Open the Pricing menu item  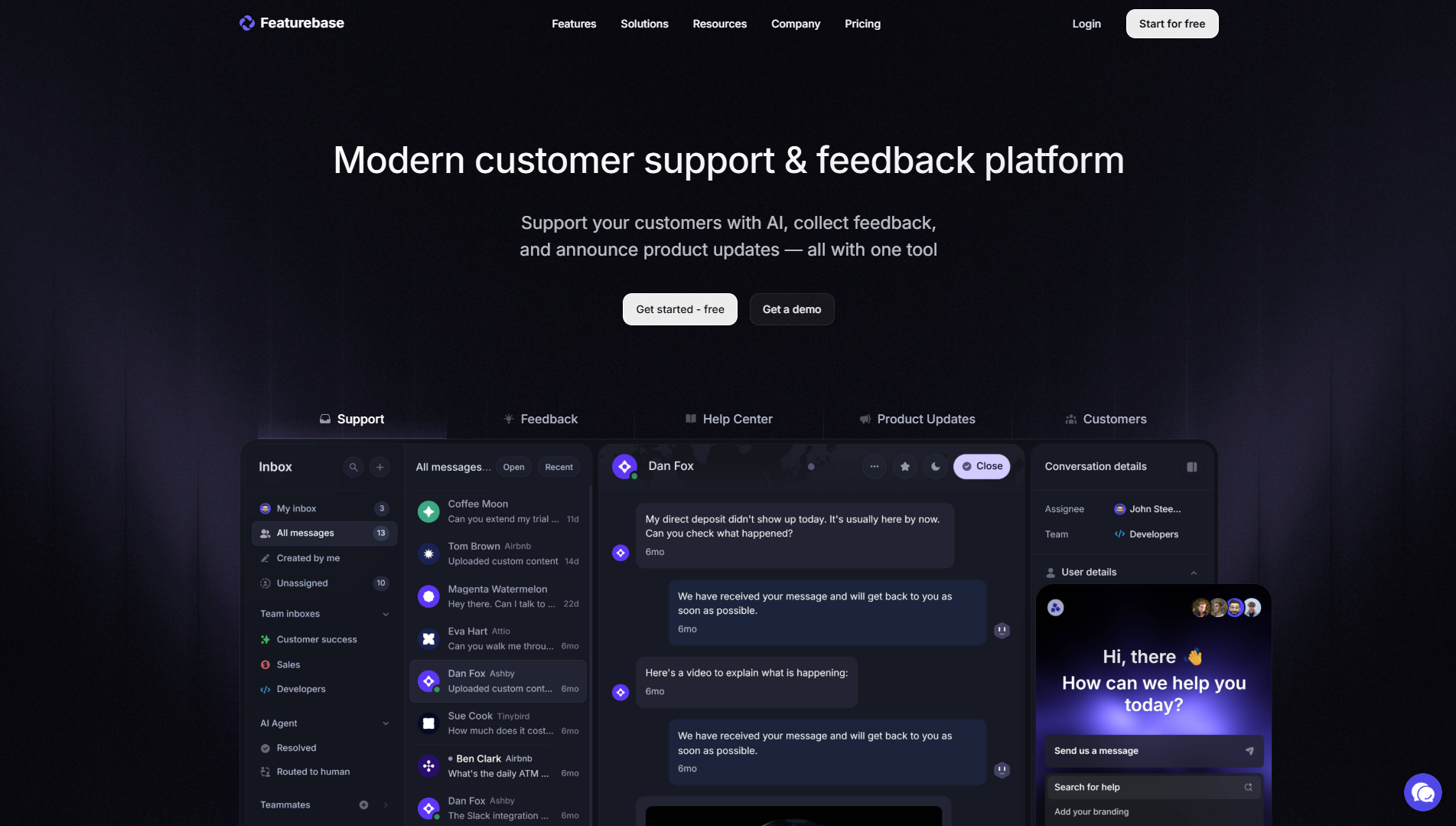(x=862, y=24)
